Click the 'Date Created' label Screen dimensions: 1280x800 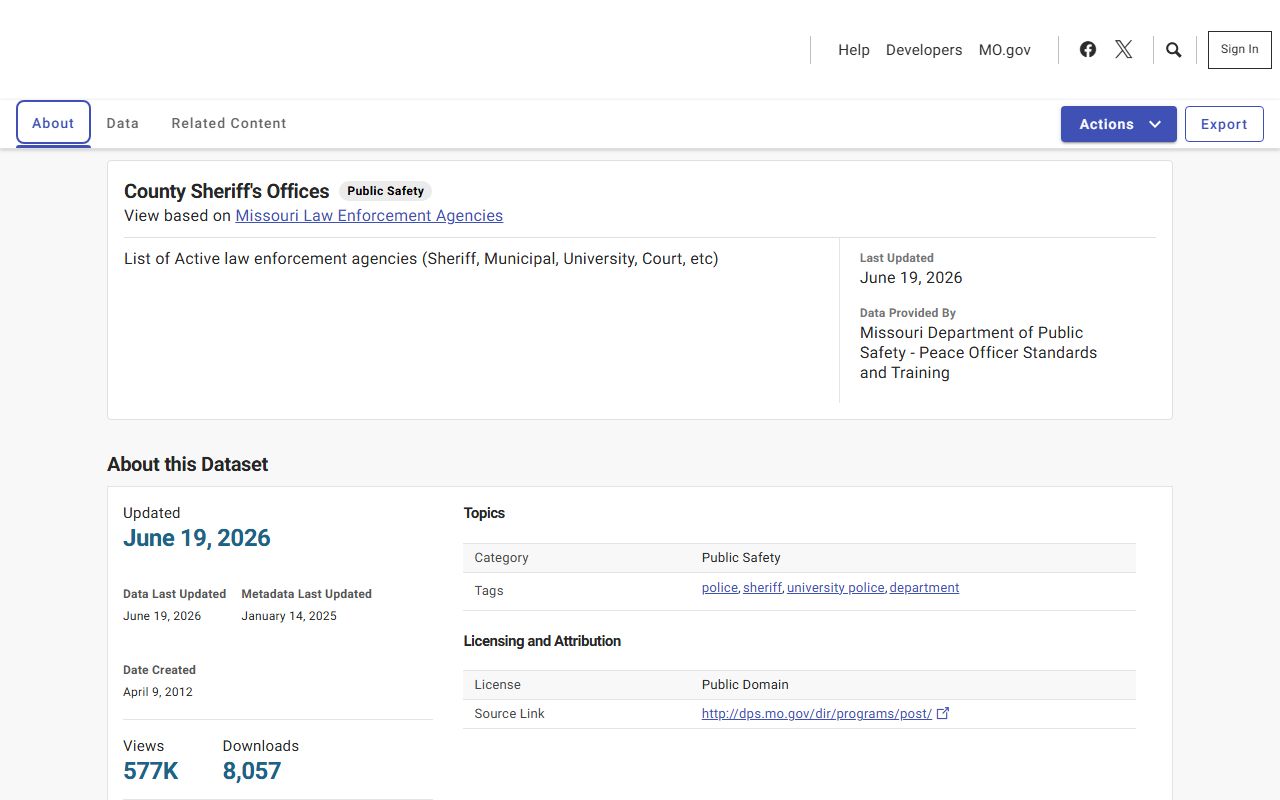tap(159, 670)
